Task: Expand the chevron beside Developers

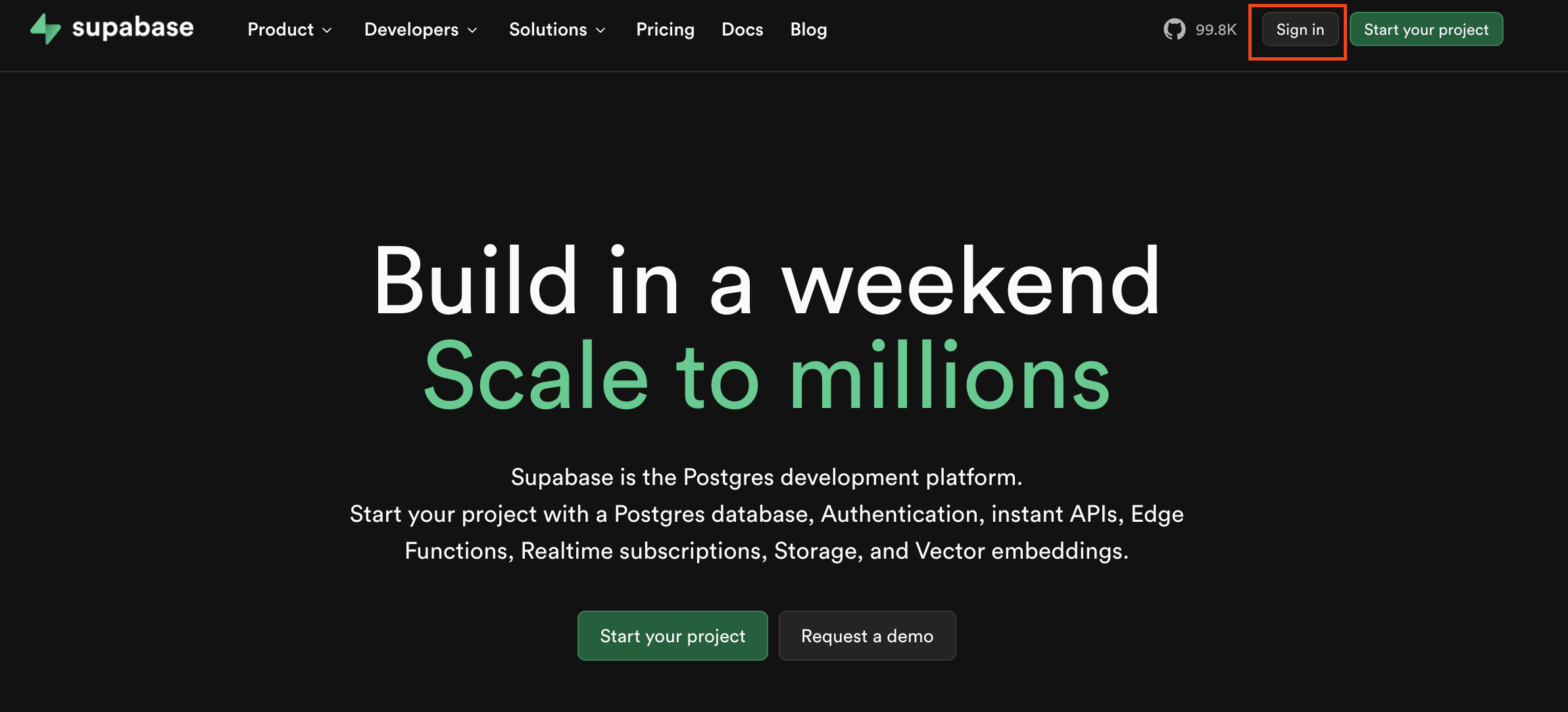Action: click(472, 30)
